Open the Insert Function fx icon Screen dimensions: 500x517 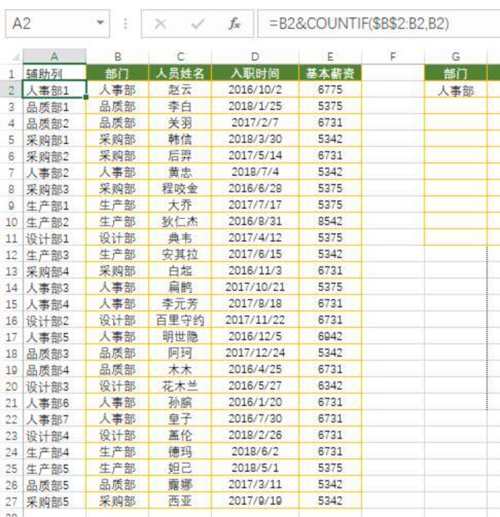(234, 24)
